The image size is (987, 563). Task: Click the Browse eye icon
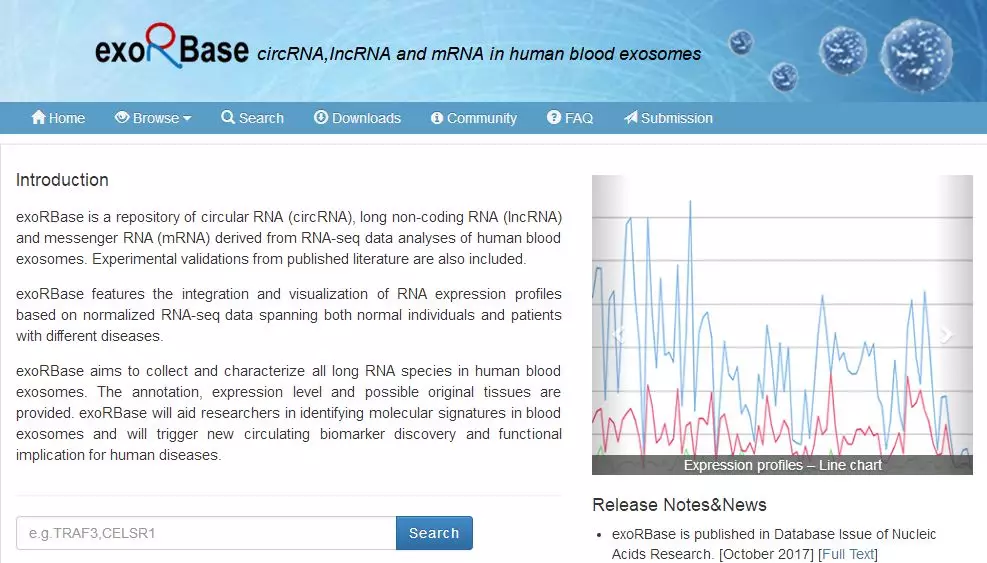pyautogui.click(x=121, y=117)
